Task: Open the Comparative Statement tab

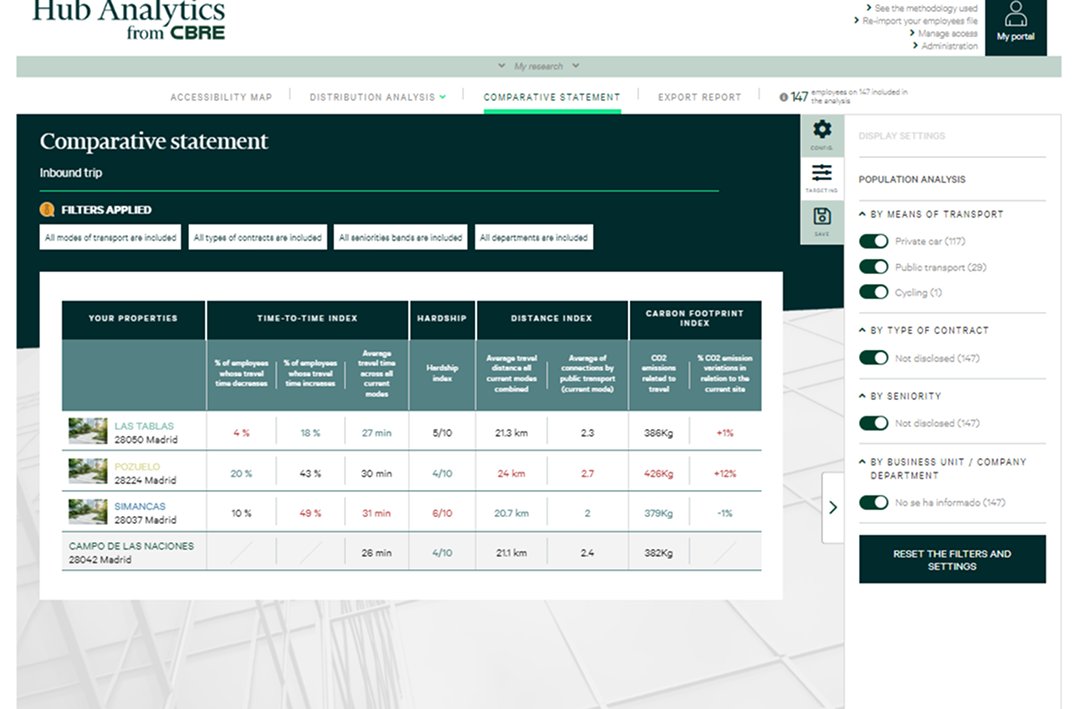Action: (552, 97)
